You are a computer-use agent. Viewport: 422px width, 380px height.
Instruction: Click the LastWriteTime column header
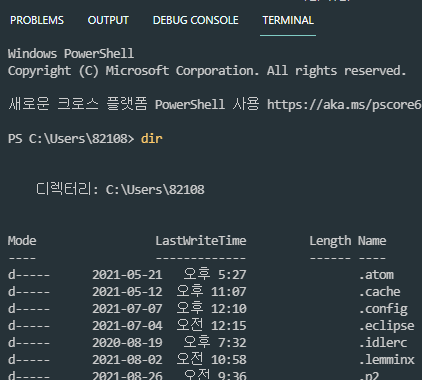201,240
